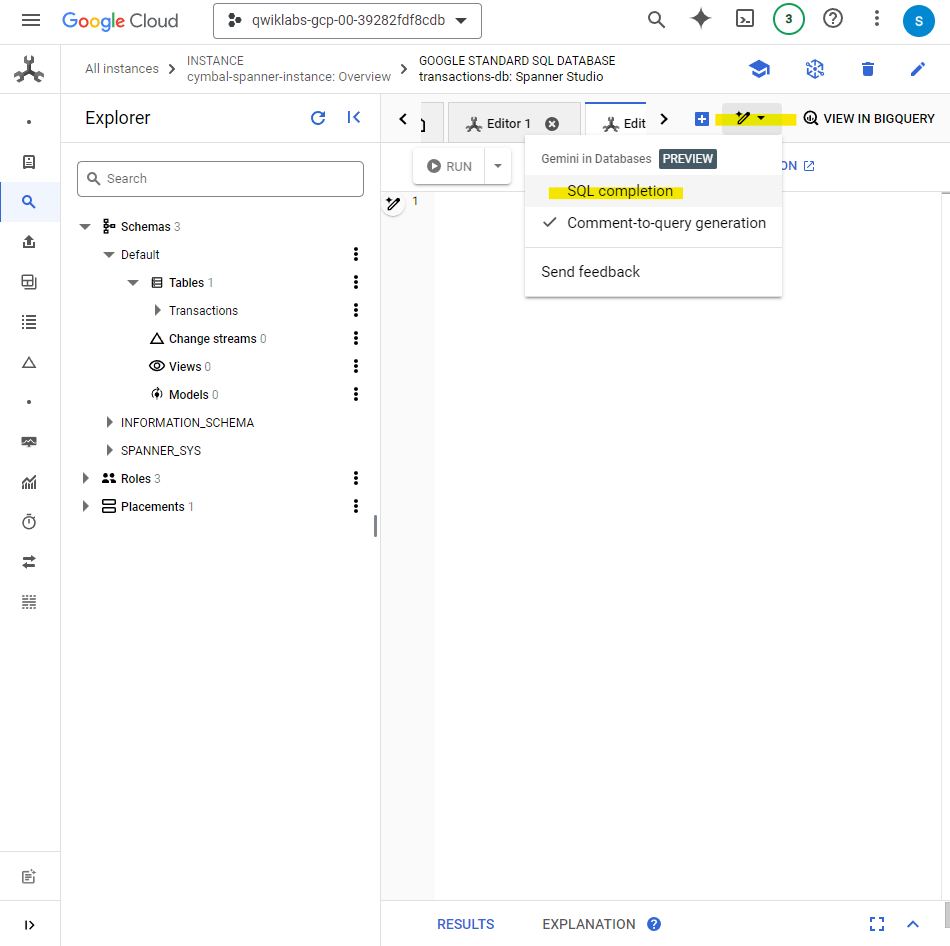Open the three-dot menu for Change streams
The image size is (950, 946).
pyautogui.click(x=356, y=338)
